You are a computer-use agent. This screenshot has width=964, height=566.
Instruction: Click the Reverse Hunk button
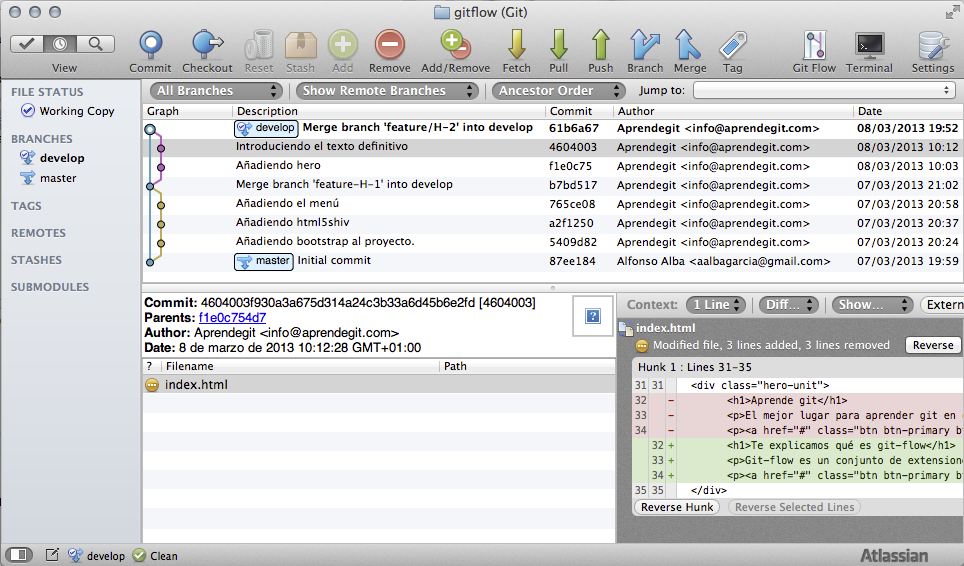click(677, 507)
